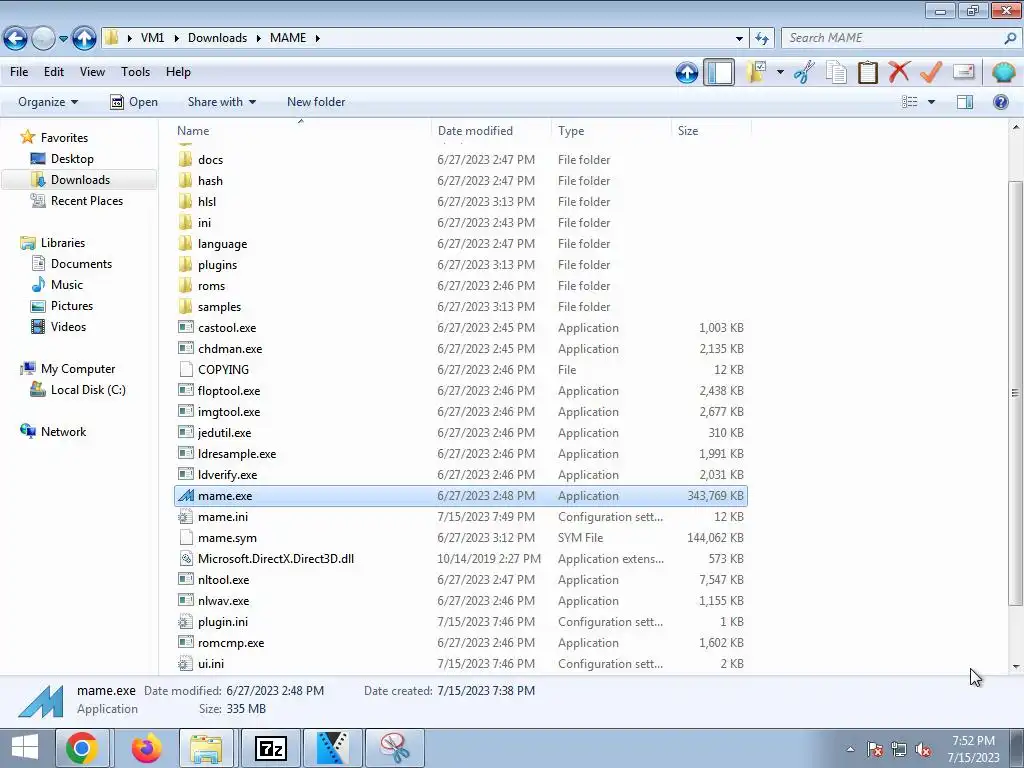Viewport: 1024px width, 768px height.
Task: Click the folder options toolbar icon
Action: tap(756, 72)
